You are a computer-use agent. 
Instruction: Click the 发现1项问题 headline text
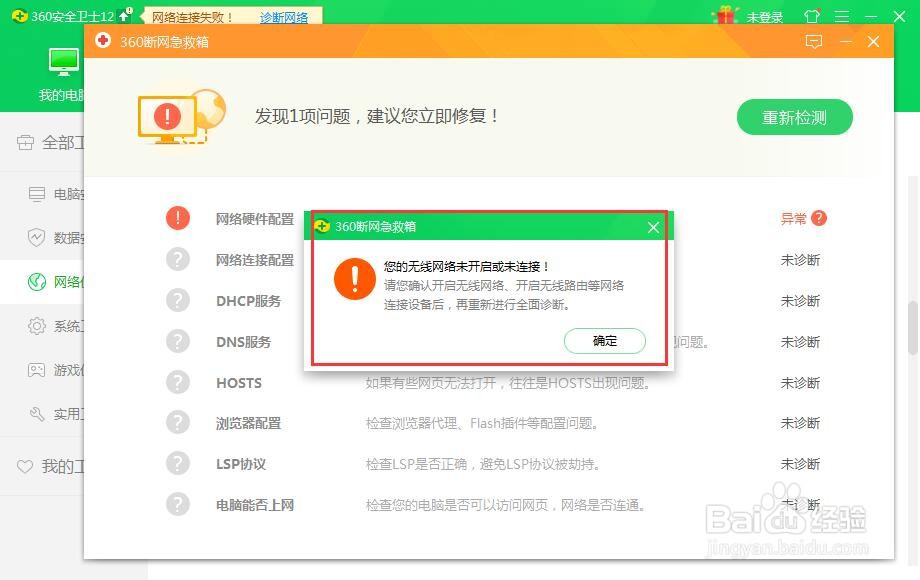click(376, 116)
